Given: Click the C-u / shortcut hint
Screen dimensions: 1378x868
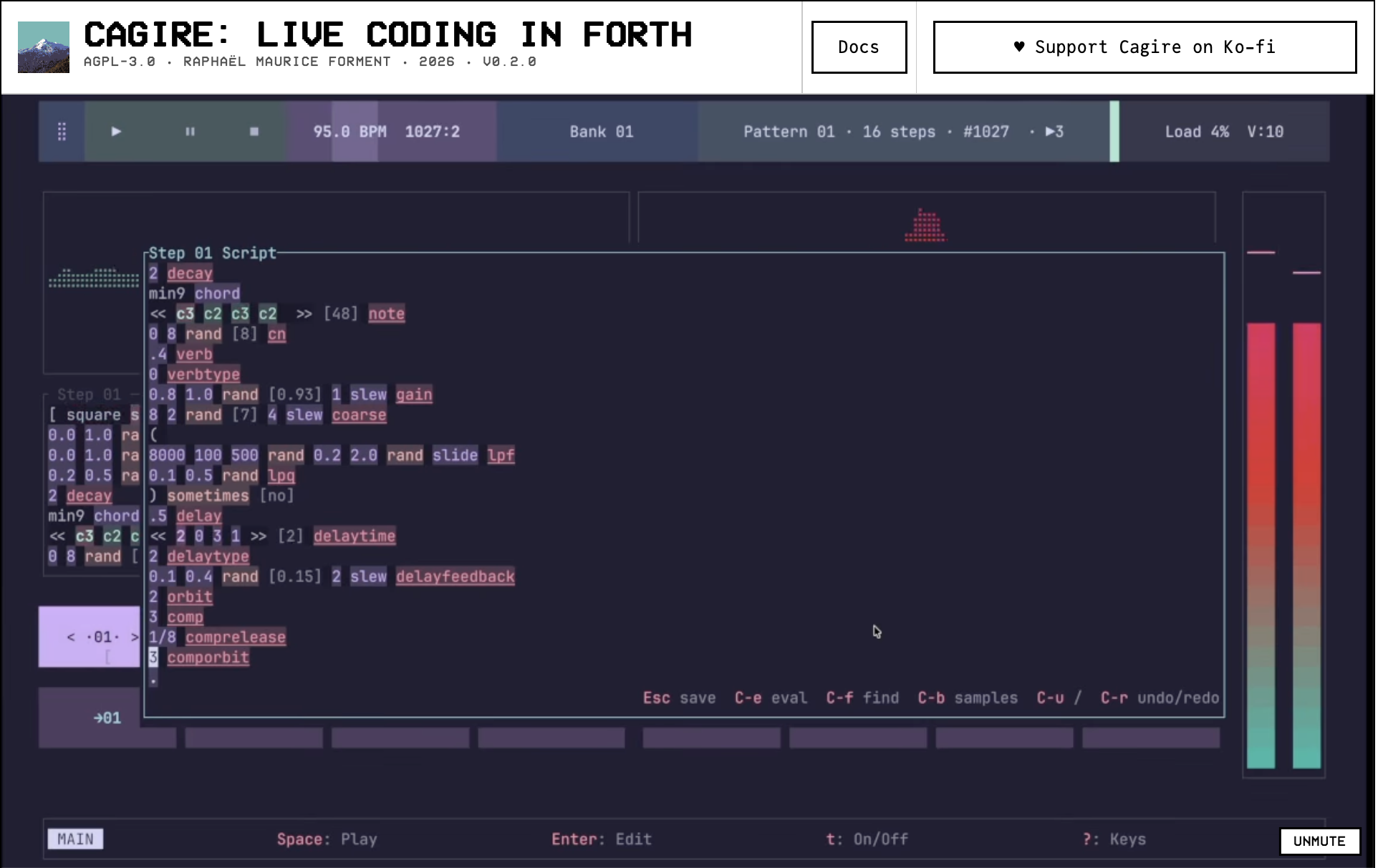Looking at the screenshot, I should (x=1061, y=698).
